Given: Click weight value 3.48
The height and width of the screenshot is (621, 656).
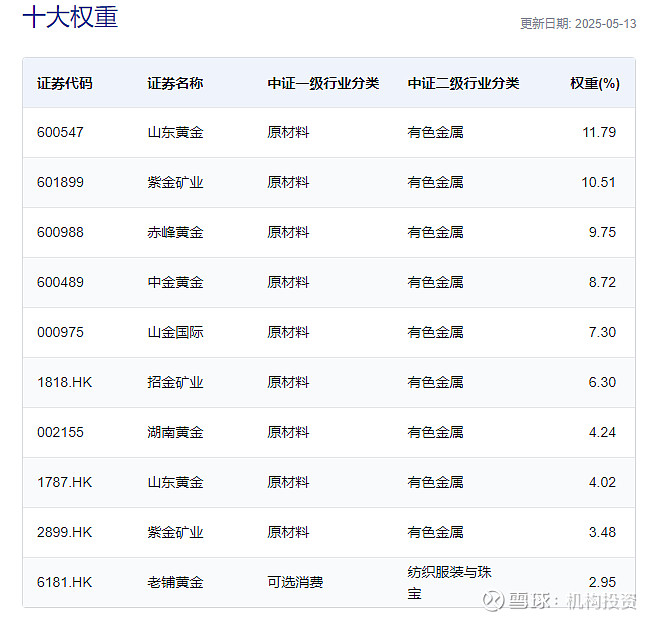Looking at the screenshot, I should (x=602, y=532).
